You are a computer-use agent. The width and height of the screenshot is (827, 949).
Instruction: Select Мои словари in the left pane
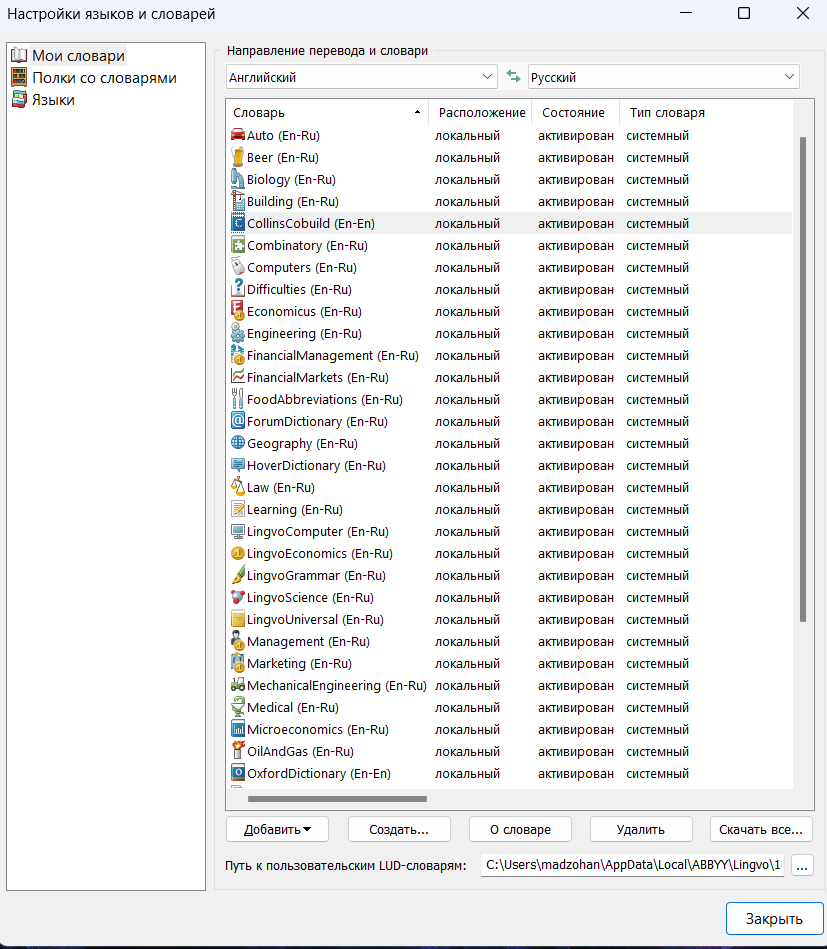point(78,56)
